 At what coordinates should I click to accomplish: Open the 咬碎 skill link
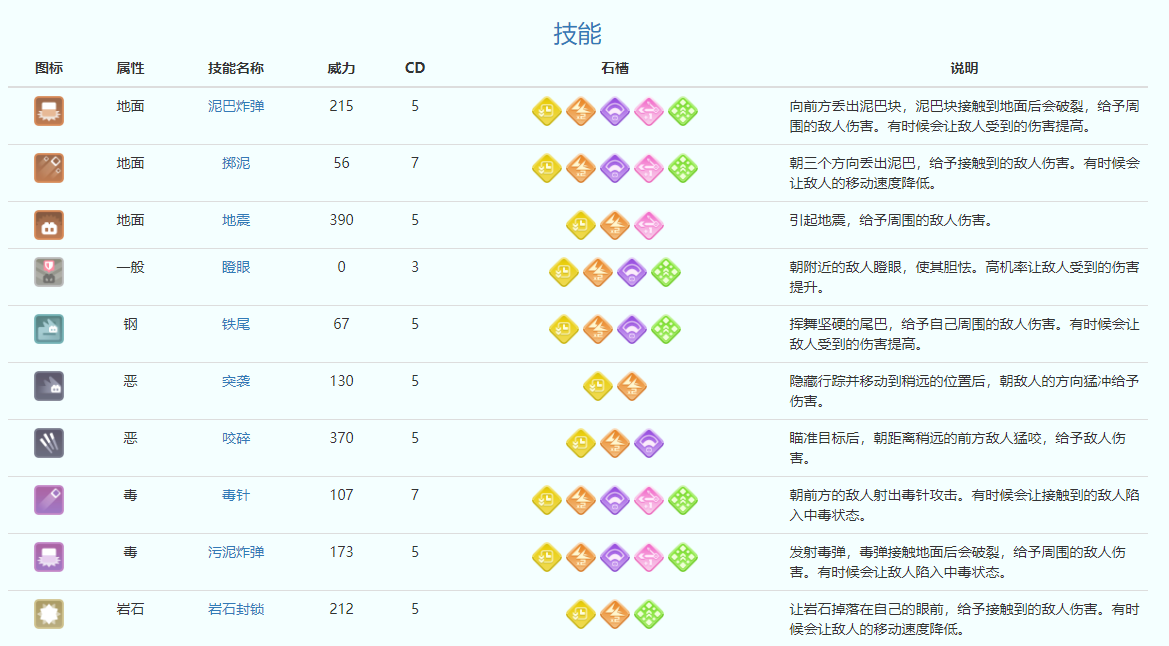tap(236, 438)
